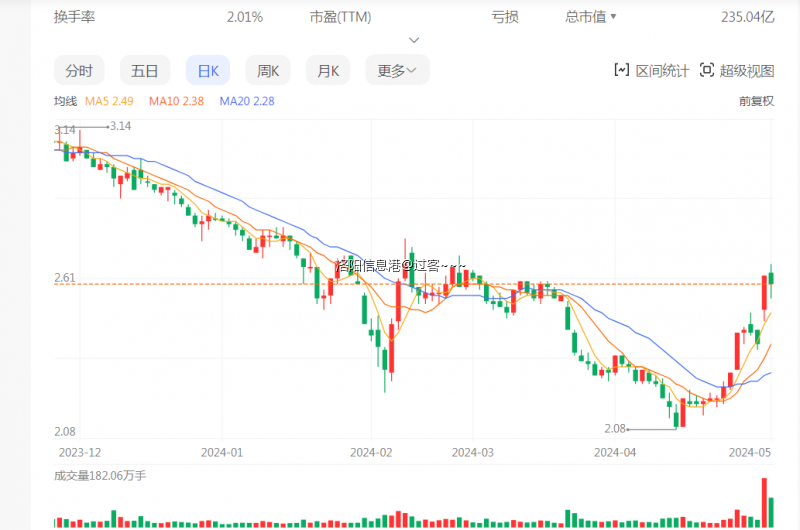Click the 2.01% turnover rate value
Viewport: 800px width, 530px height.
pos(245,17)
